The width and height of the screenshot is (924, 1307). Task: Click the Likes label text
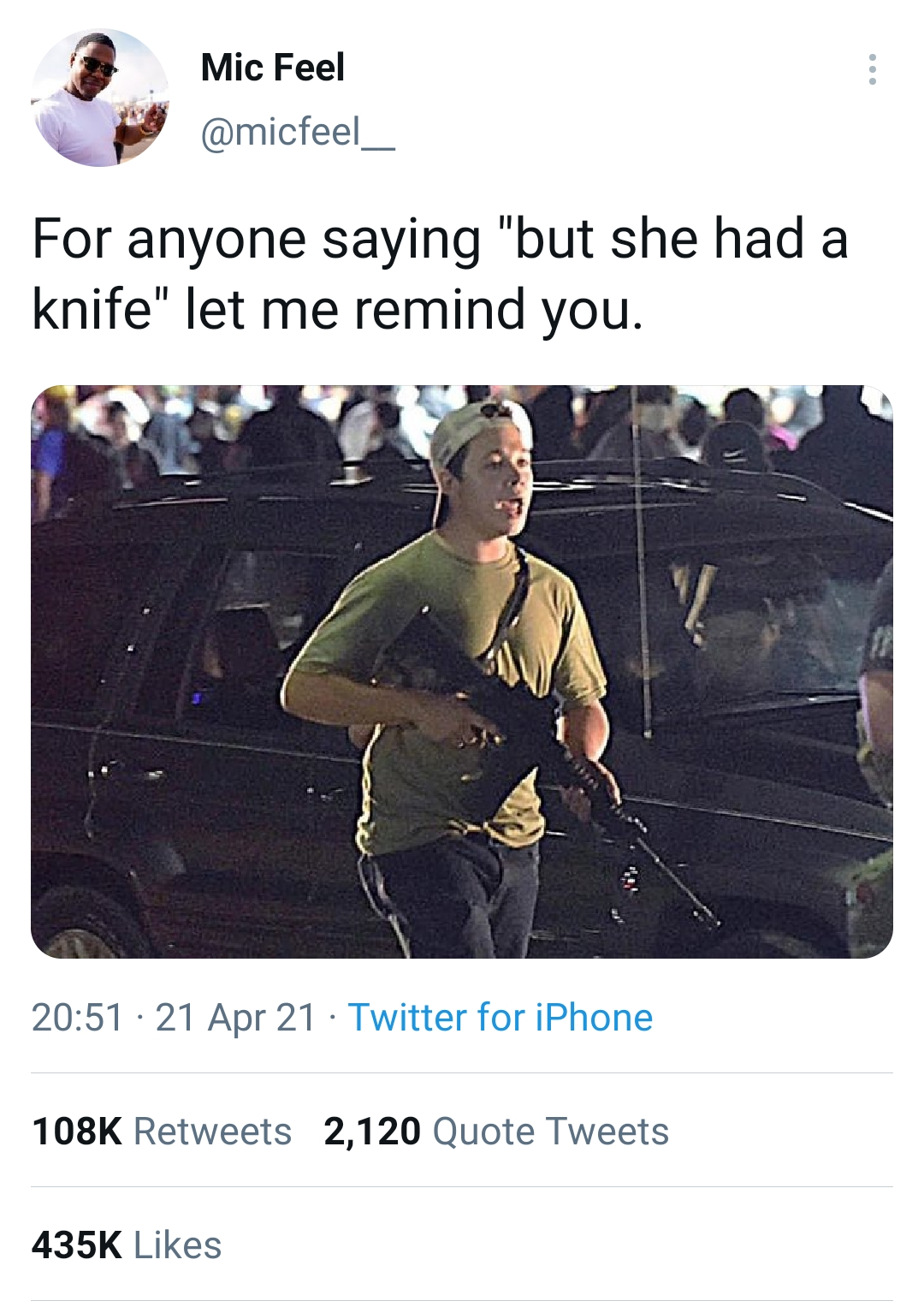pyautogui.click(x=178, y=1245)
